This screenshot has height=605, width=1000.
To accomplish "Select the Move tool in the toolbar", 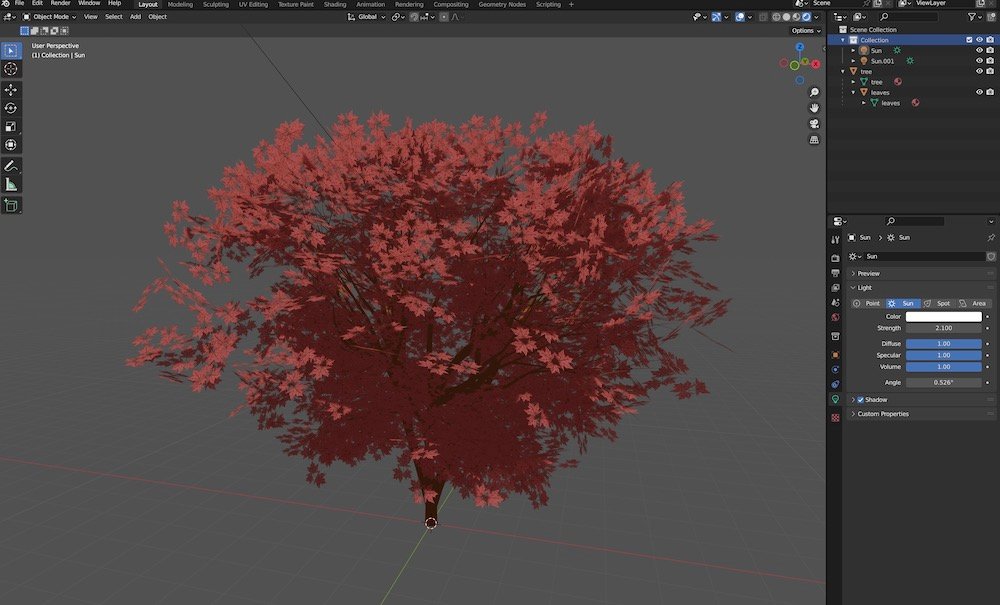I will [x=11, y=89].
